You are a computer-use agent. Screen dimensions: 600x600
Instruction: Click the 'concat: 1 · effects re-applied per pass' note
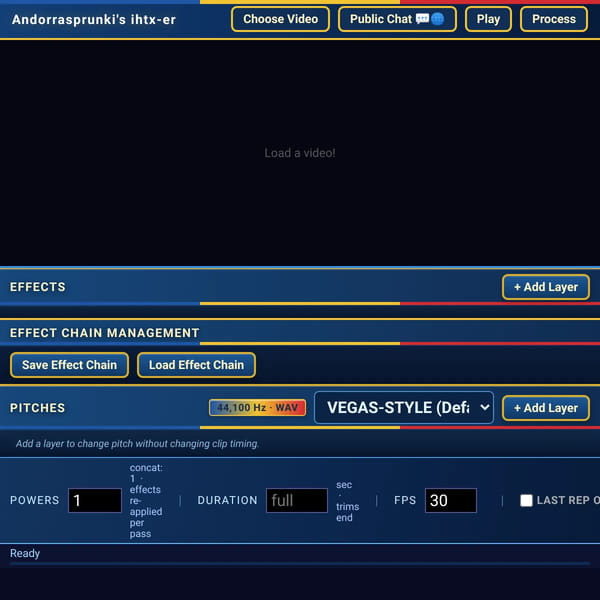click(x=146, y=501)
